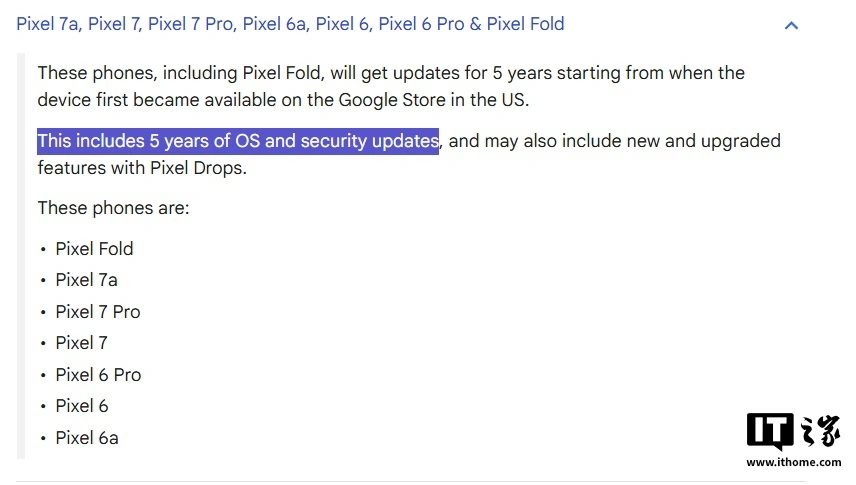This screenshot has height=485, width=856.
Task: Click the "These phones are:" line
Action: click(113, 208)
